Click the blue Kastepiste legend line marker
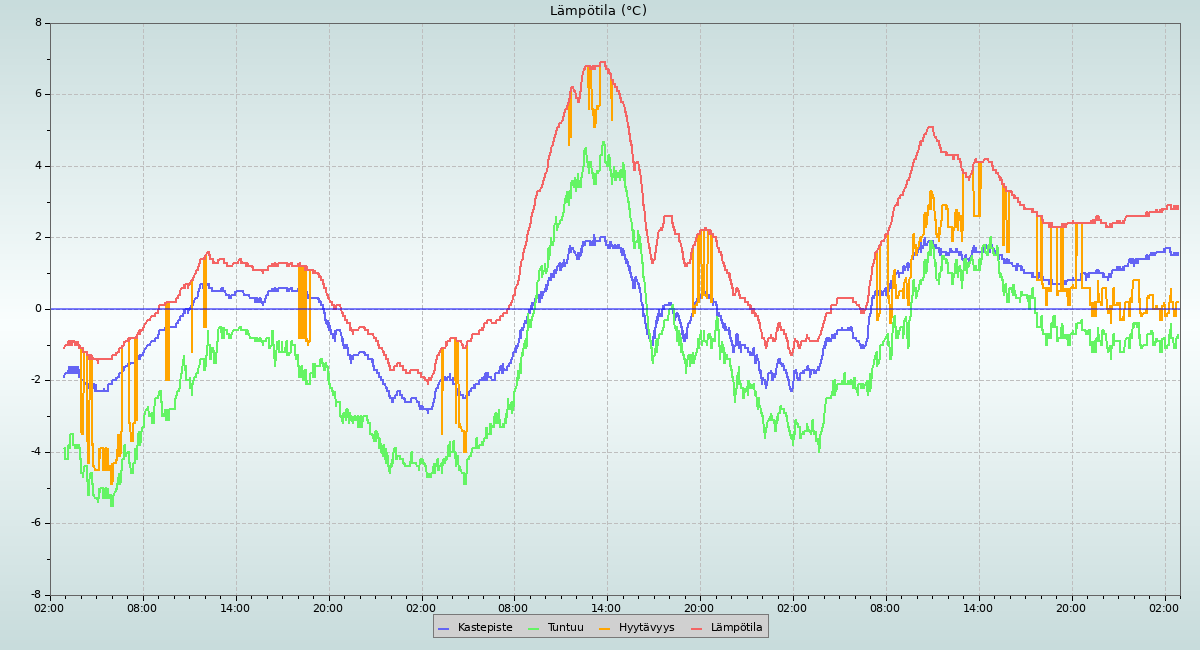 point(444,628)
